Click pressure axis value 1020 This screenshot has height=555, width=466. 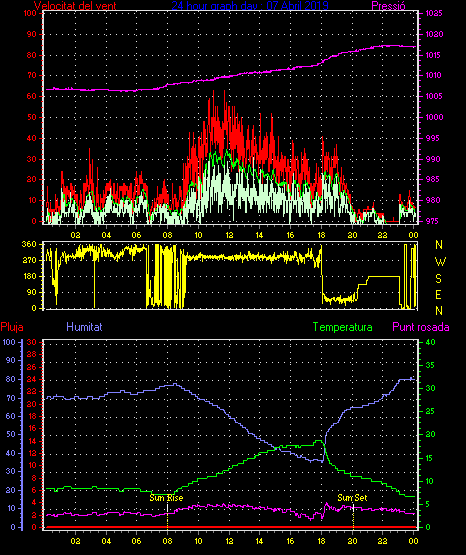434,34
